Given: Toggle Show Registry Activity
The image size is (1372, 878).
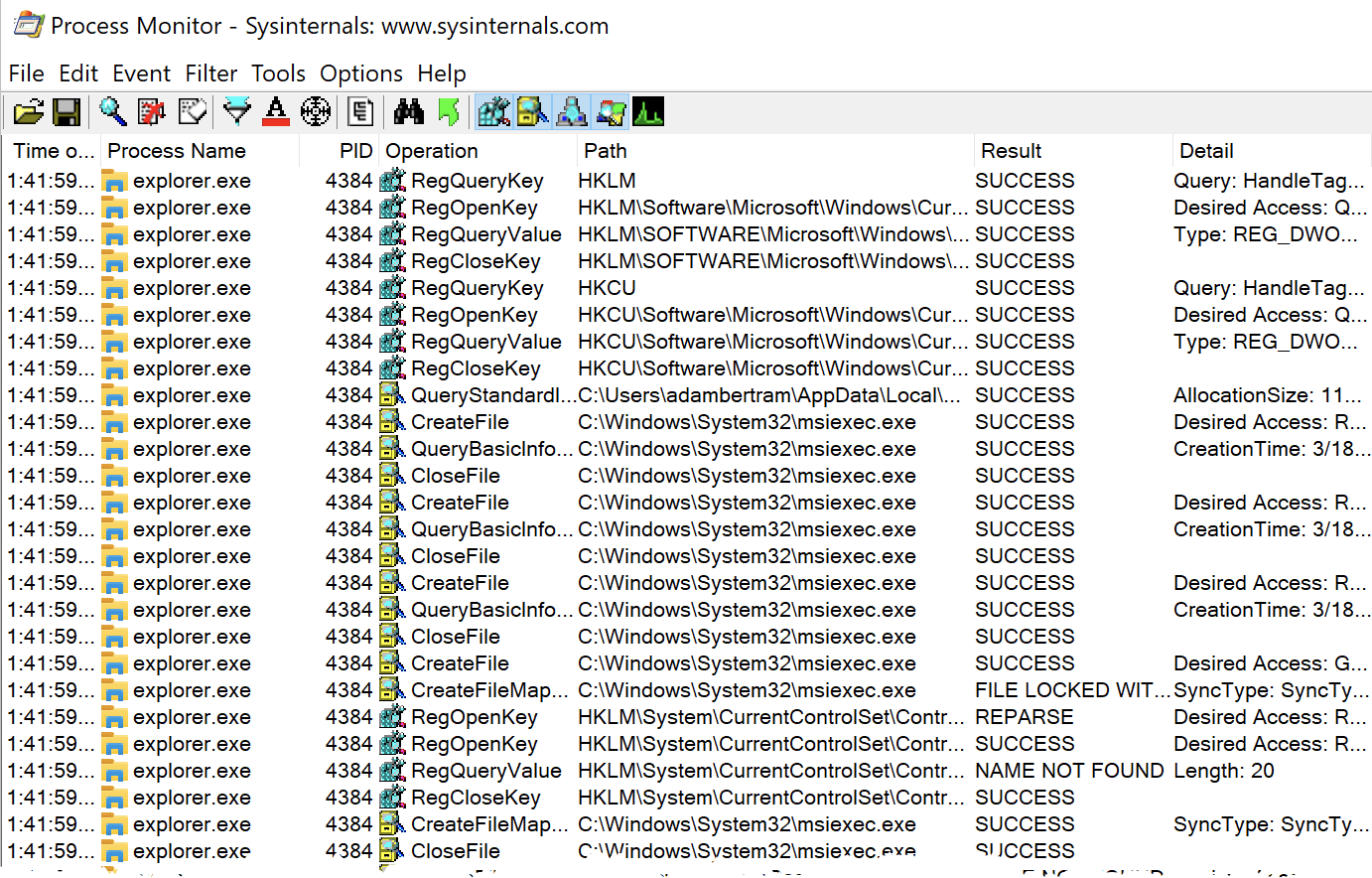Looking at the screenshot, I should (x=493, y=112).
